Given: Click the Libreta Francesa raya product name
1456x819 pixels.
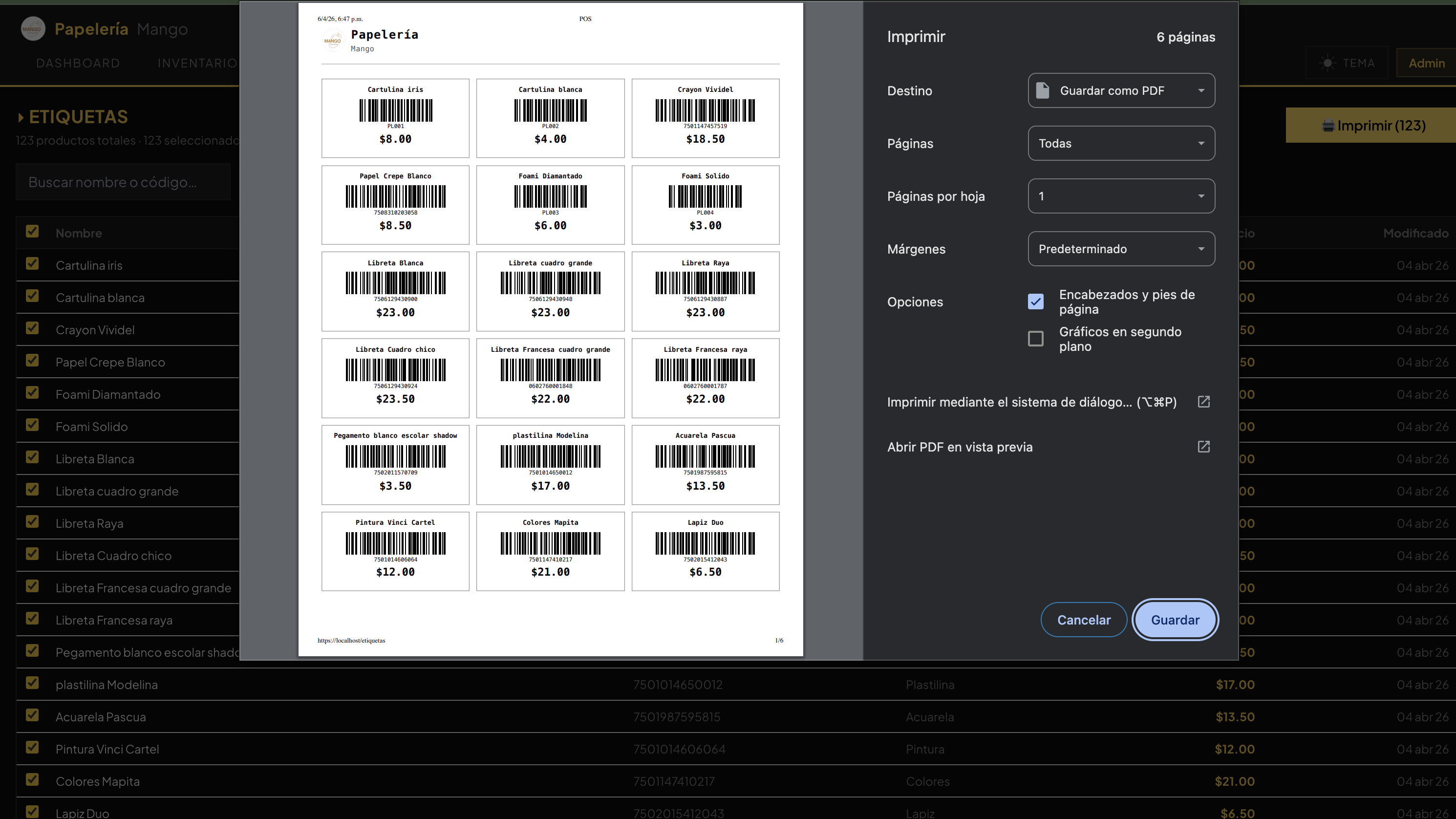Looking at the screenshot, I should [114, 620].
